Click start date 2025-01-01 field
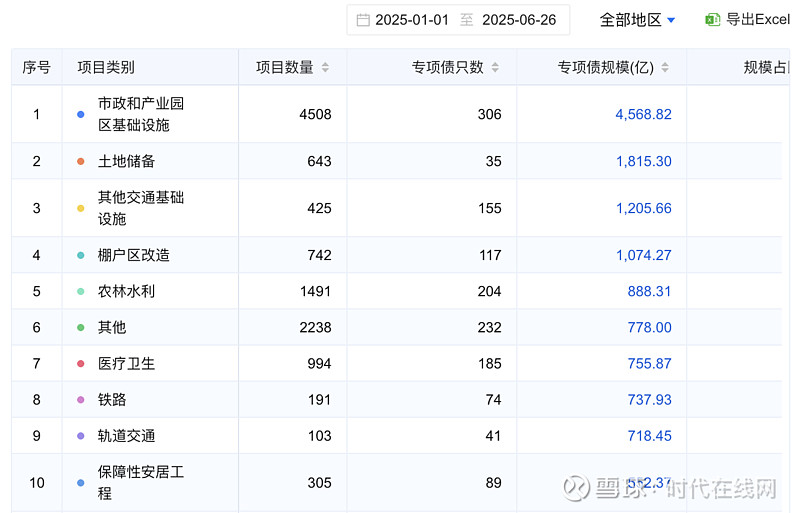This screenshot has height=513, width=800. (x=412, y=20)
